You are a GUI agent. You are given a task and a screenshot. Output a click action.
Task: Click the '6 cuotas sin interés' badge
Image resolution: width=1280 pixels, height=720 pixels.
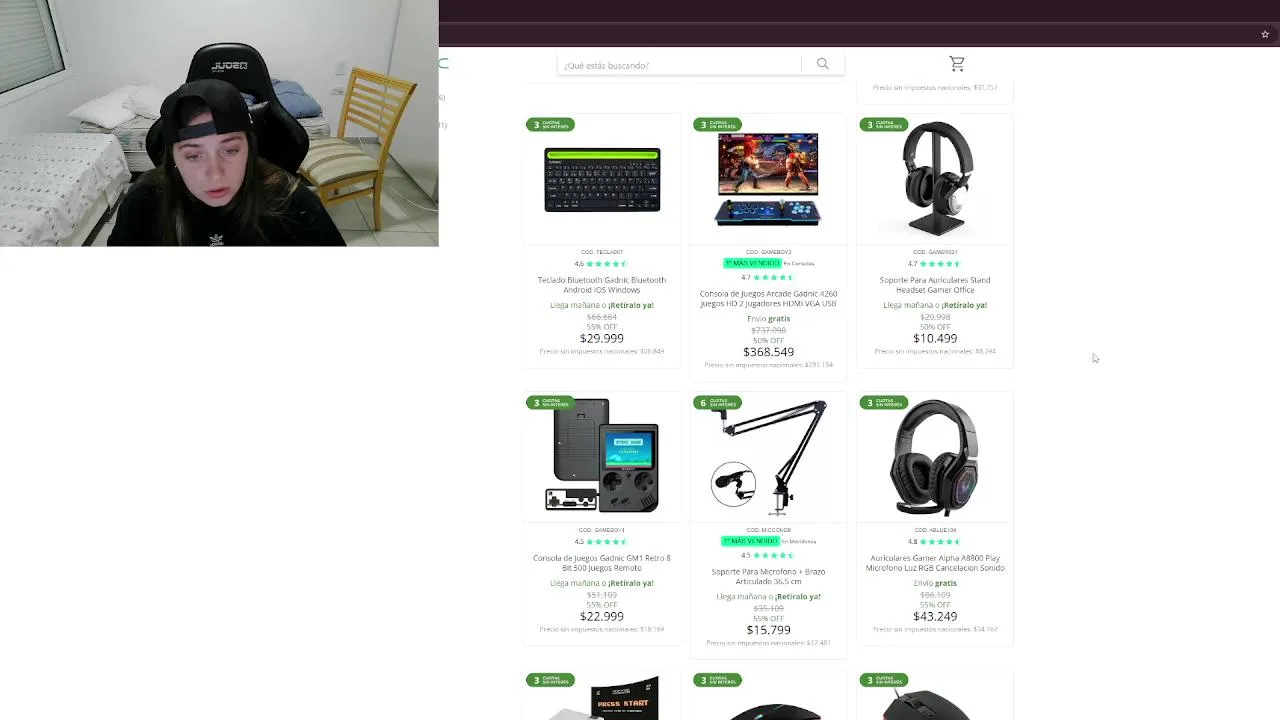point(716,403)
